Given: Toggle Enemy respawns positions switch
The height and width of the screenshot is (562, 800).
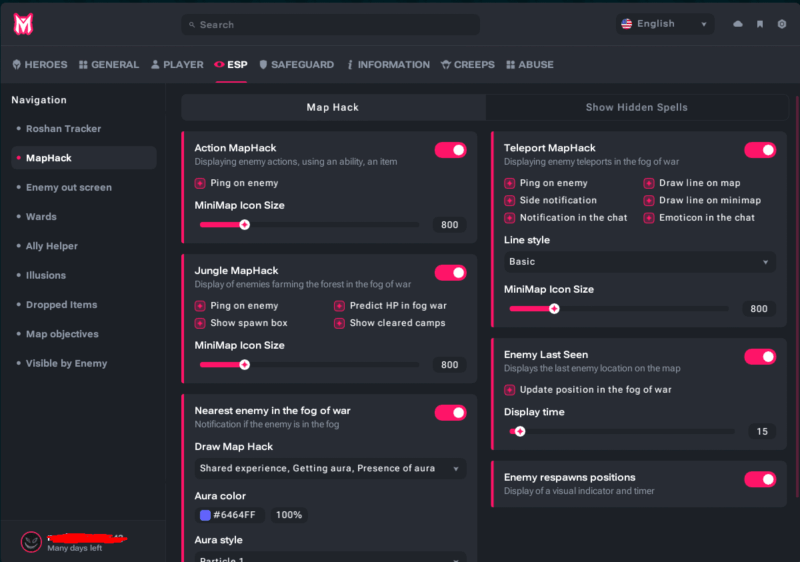Looking at the screenshot, I should click(x=760, y=479).
